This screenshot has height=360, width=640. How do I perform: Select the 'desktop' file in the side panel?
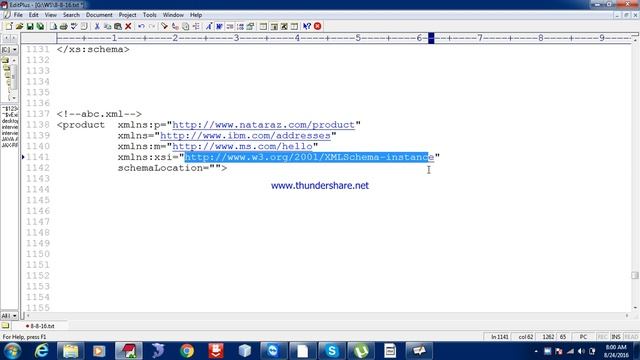click(x=10, y=121)
